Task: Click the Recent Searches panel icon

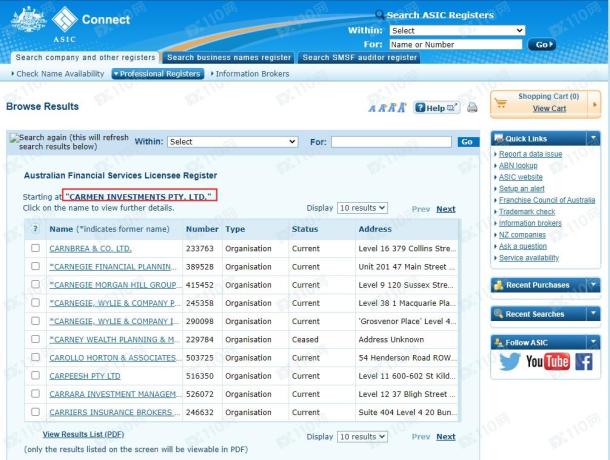Action: click(x=499, y=314)
